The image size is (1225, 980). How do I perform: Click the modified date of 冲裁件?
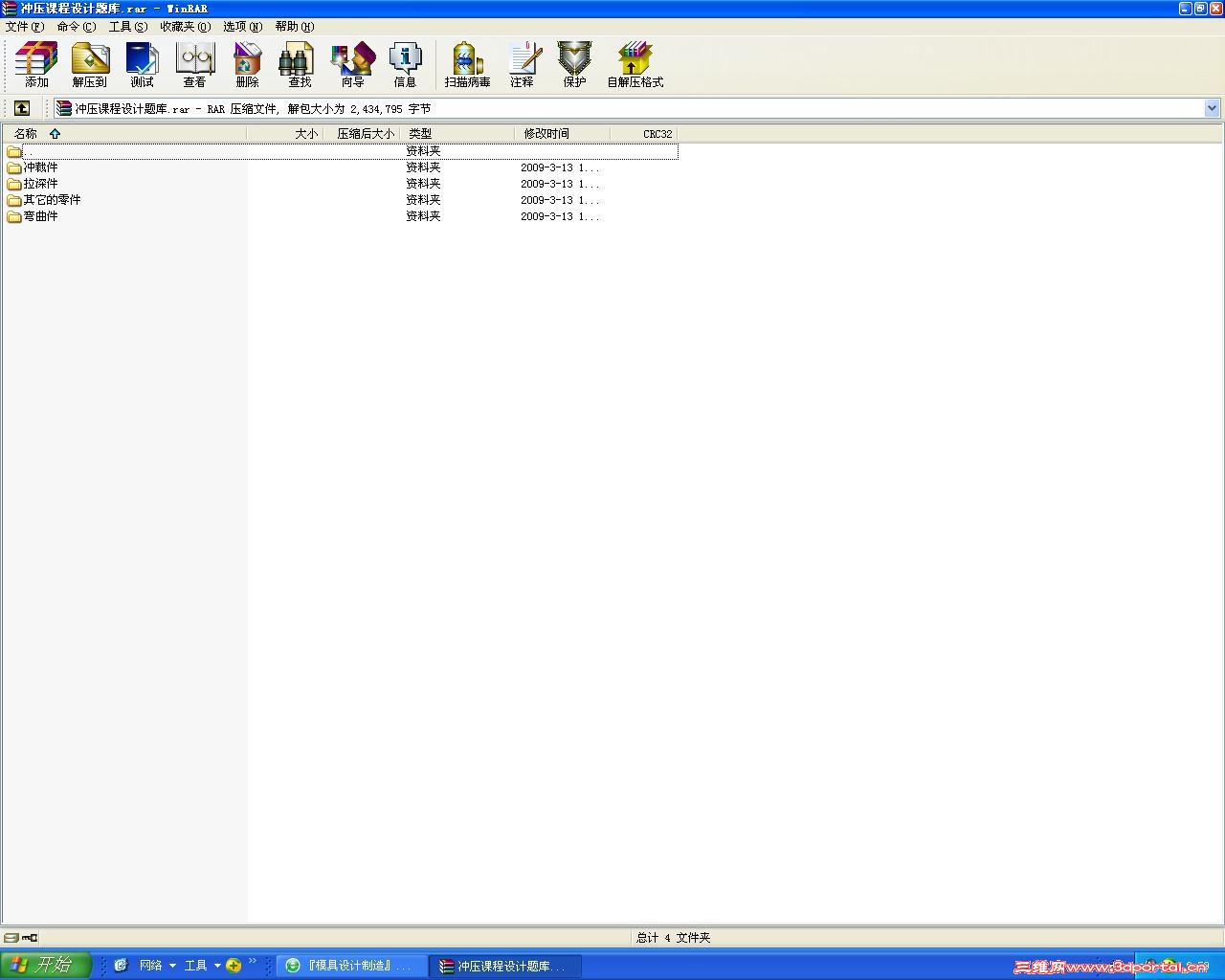tap(560, 167)
